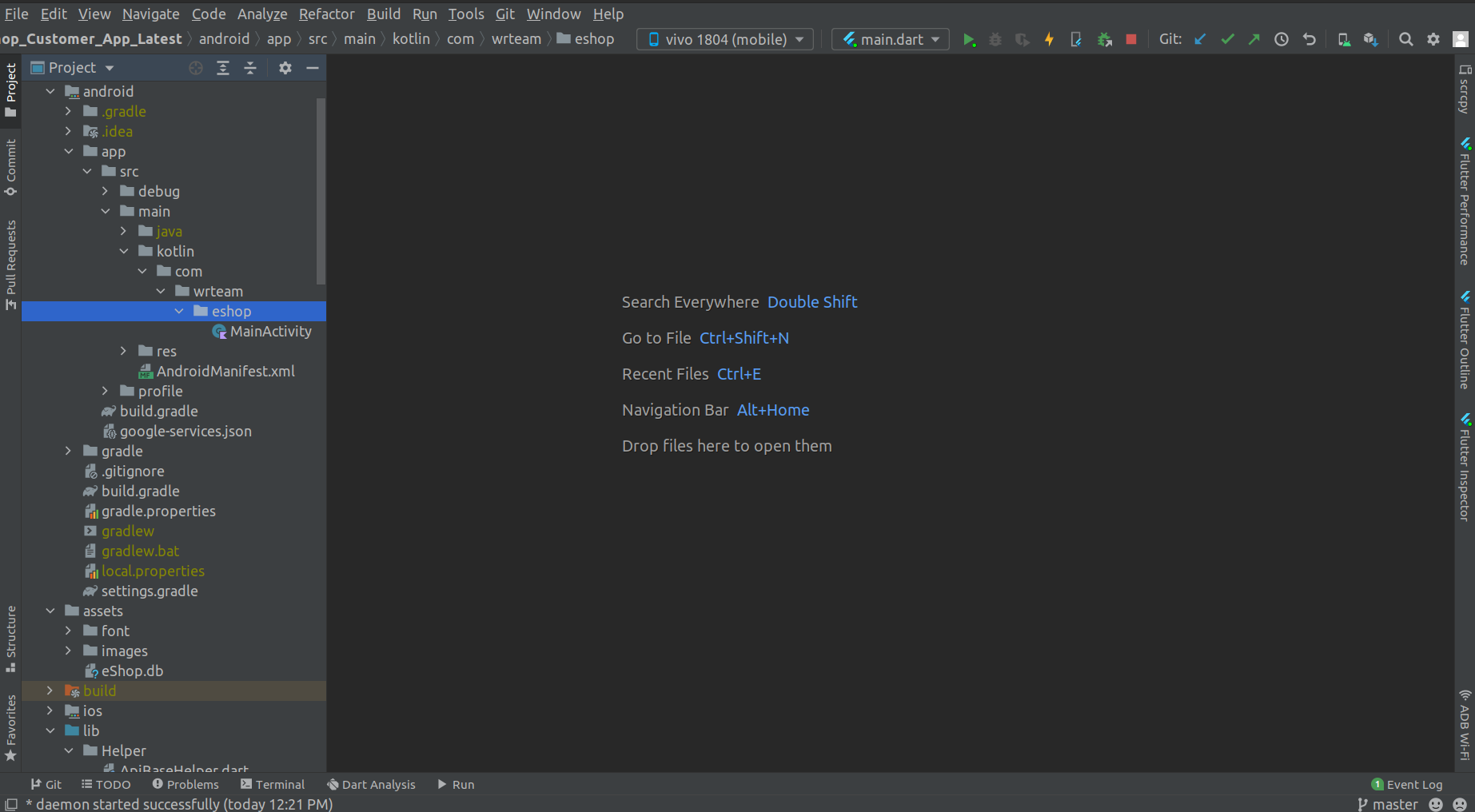Open IDE settings gear in main toolbar
Viewport: 1475px width, 812px height.
(1433, 39)
